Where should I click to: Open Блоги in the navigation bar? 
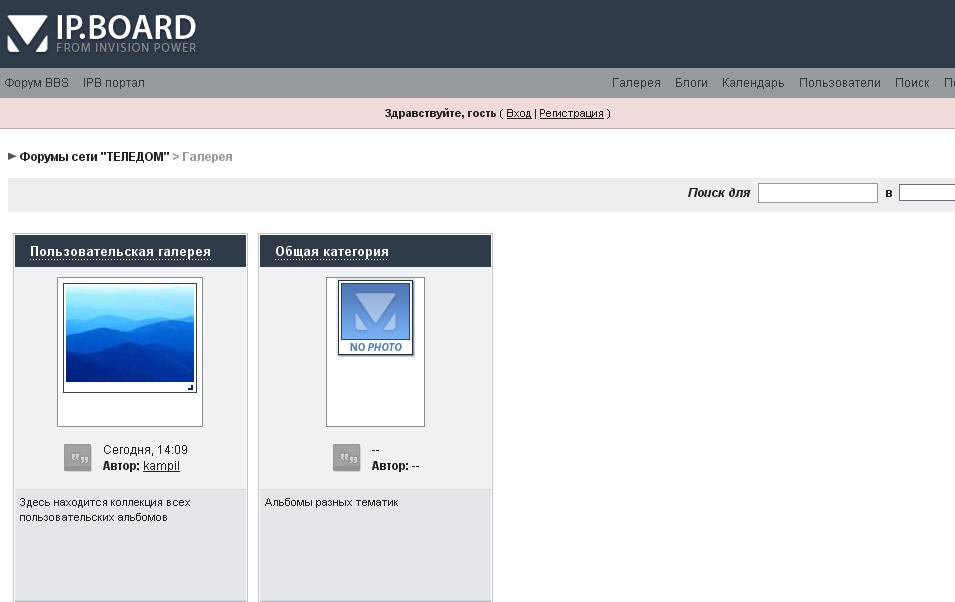(691, 83)
